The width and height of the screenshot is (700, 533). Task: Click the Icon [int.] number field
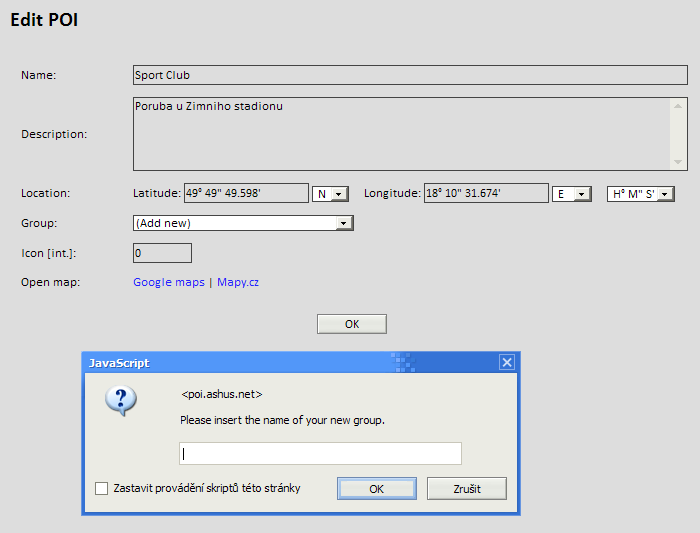(162, 253)
